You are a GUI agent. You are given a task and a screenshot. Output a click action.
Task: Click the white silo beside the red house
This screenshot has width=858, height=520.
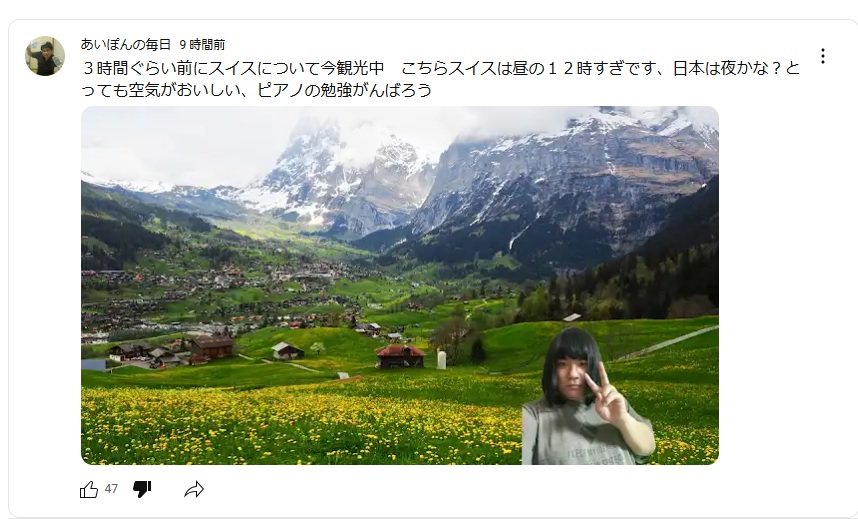point(441,360)
